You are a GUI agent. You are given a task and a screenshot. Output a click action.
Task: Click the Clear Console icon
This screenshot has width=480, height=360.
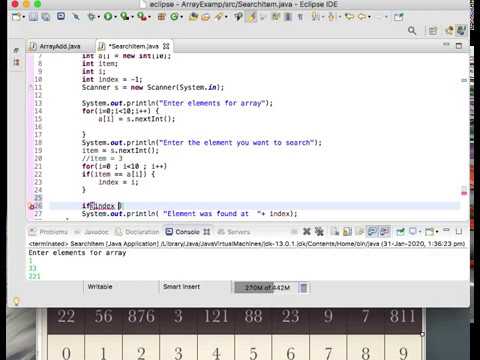pos(335,231)
